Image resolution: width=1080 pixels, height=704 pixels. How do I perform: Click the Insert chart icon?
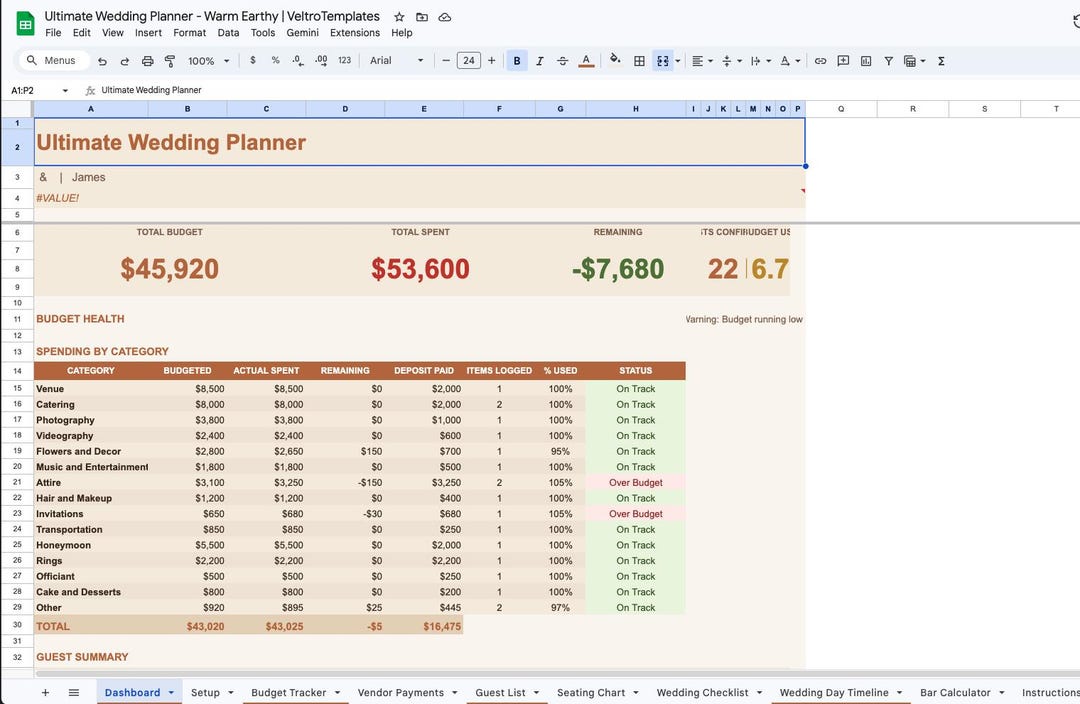[866, 61]
